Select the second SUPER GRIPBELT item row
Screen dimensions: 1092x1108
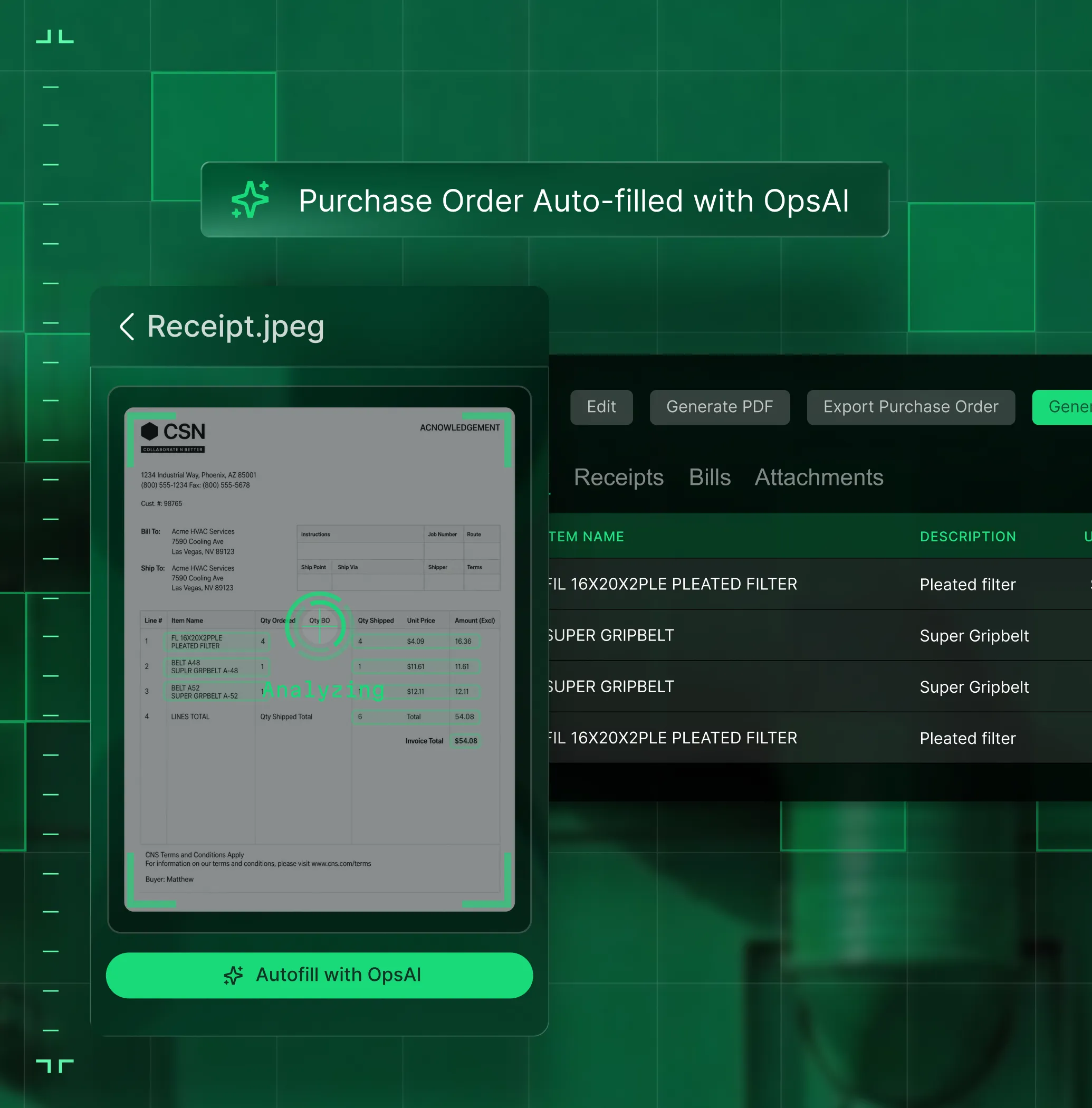coord(820,686)
